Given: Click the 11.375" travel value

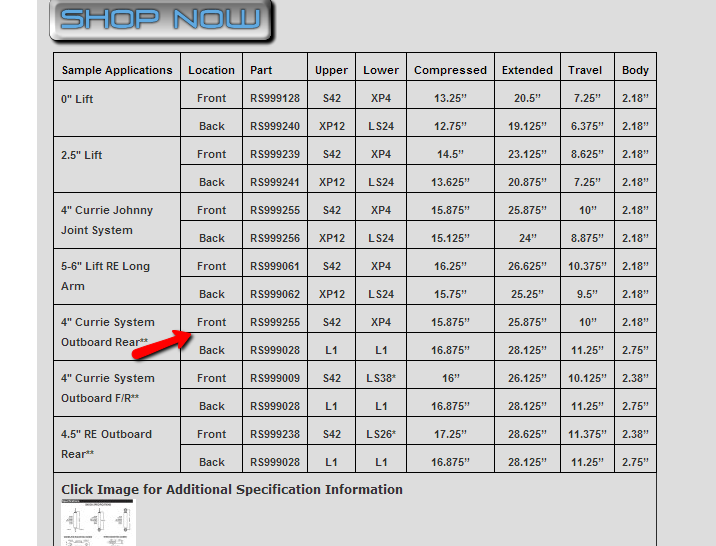Looking at the screenshot, I should coord(587,434).
